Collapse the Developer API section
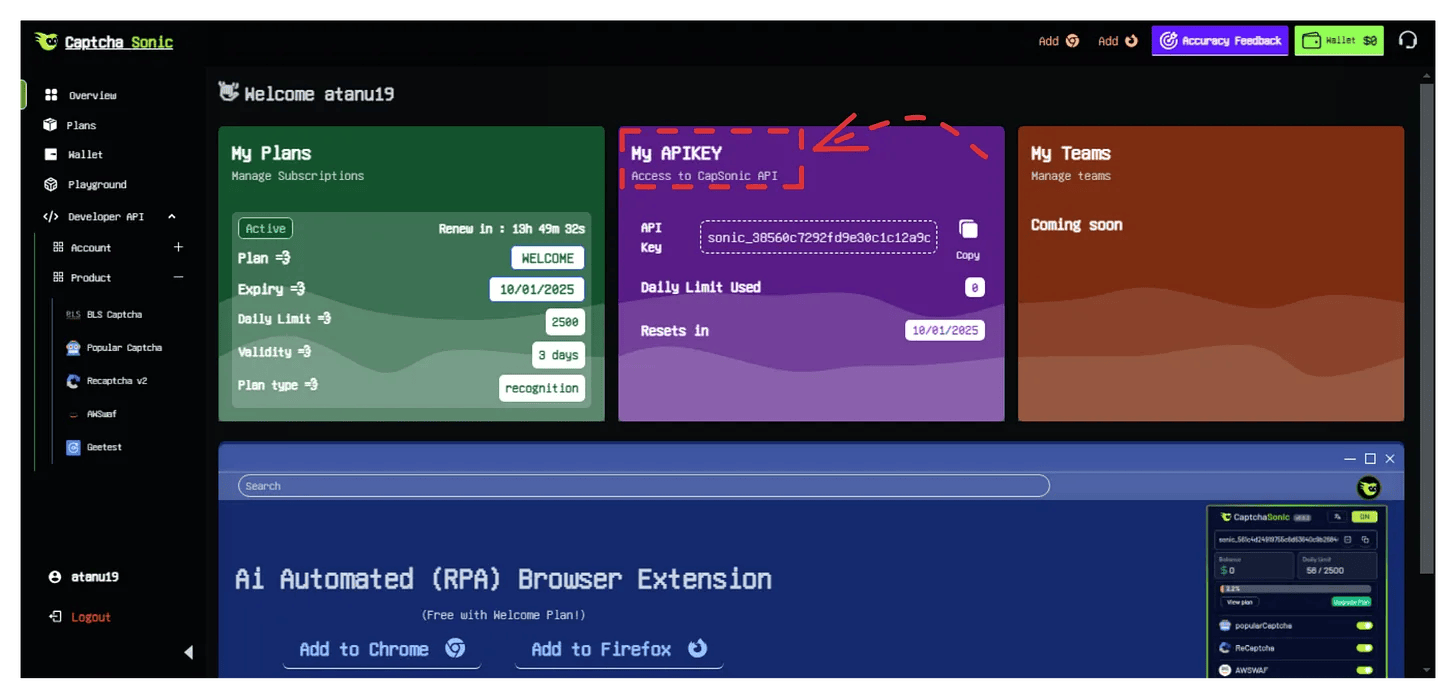Image resolution: width=1456 pixels, height=698 pixels. 171,216
